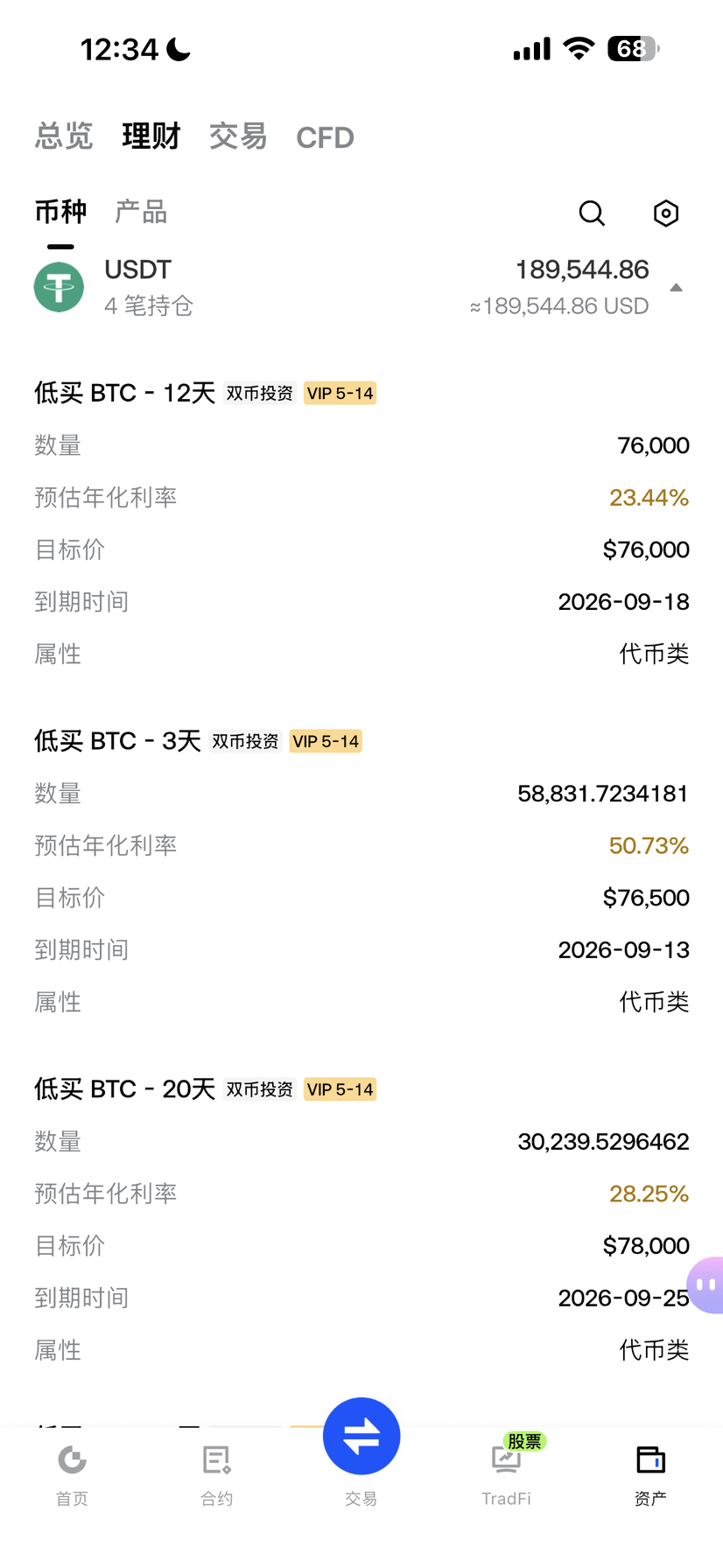Open the 低买 BTC - 3天 position
Image resolution: width=723 pixels, height=1568 pixels.
[x=118, y=741]
